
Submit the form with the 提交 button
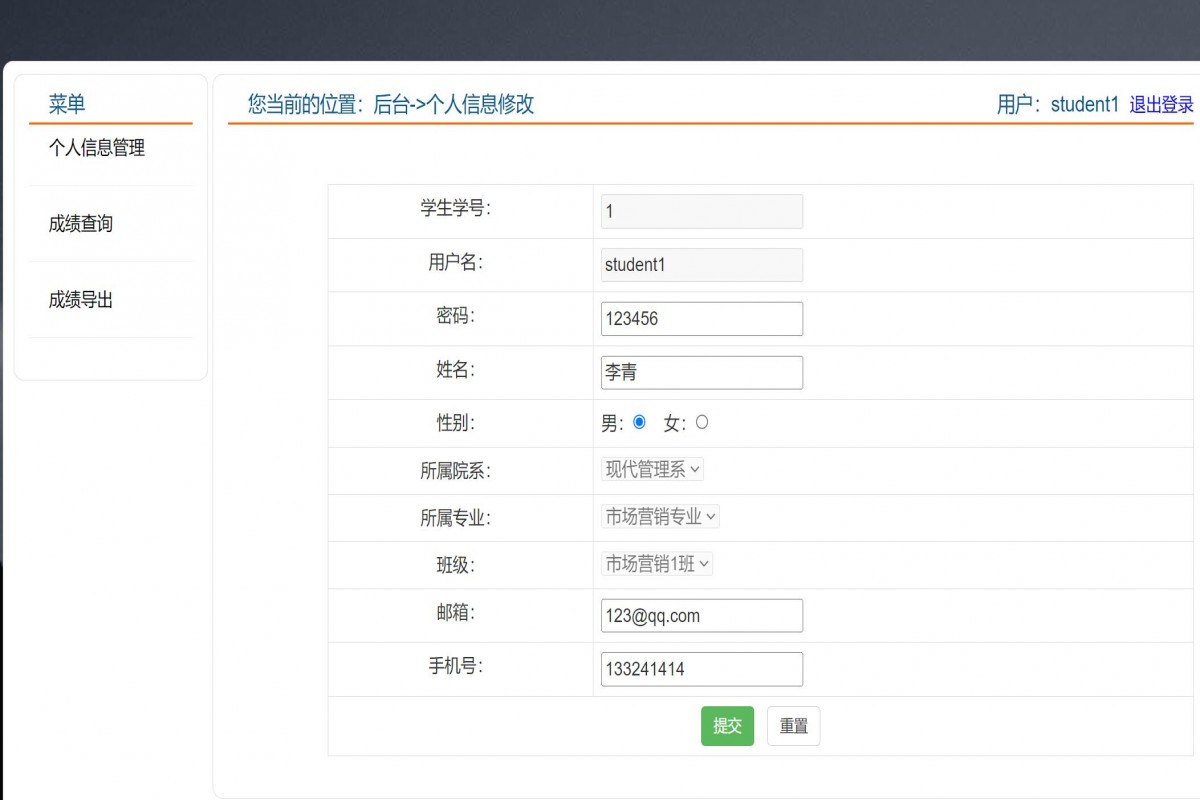[727, 726]
